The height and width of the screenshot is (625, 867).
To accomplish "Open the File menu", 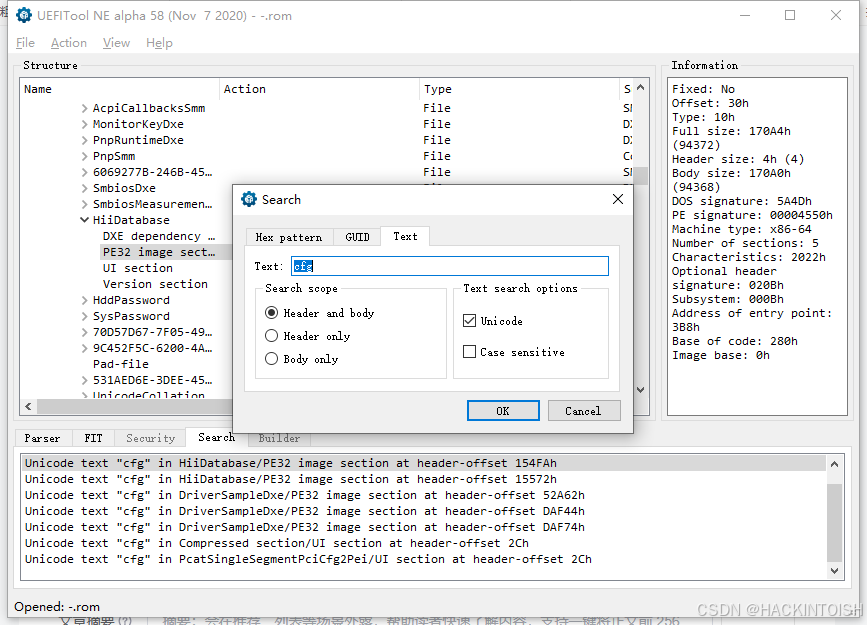I will (25, 43).
